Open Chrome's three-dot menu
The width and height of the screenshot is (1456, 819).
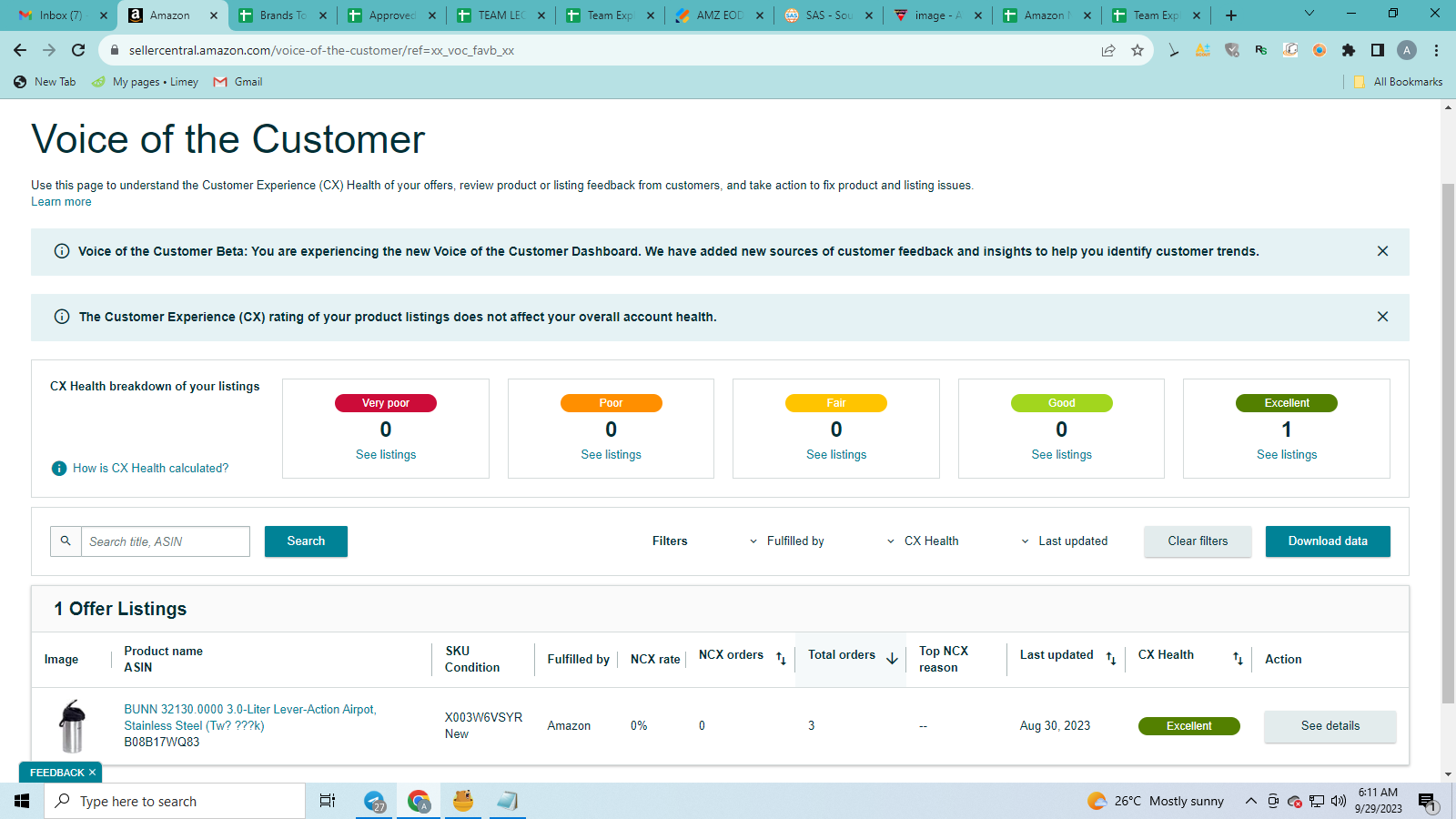click(1436, 50)
